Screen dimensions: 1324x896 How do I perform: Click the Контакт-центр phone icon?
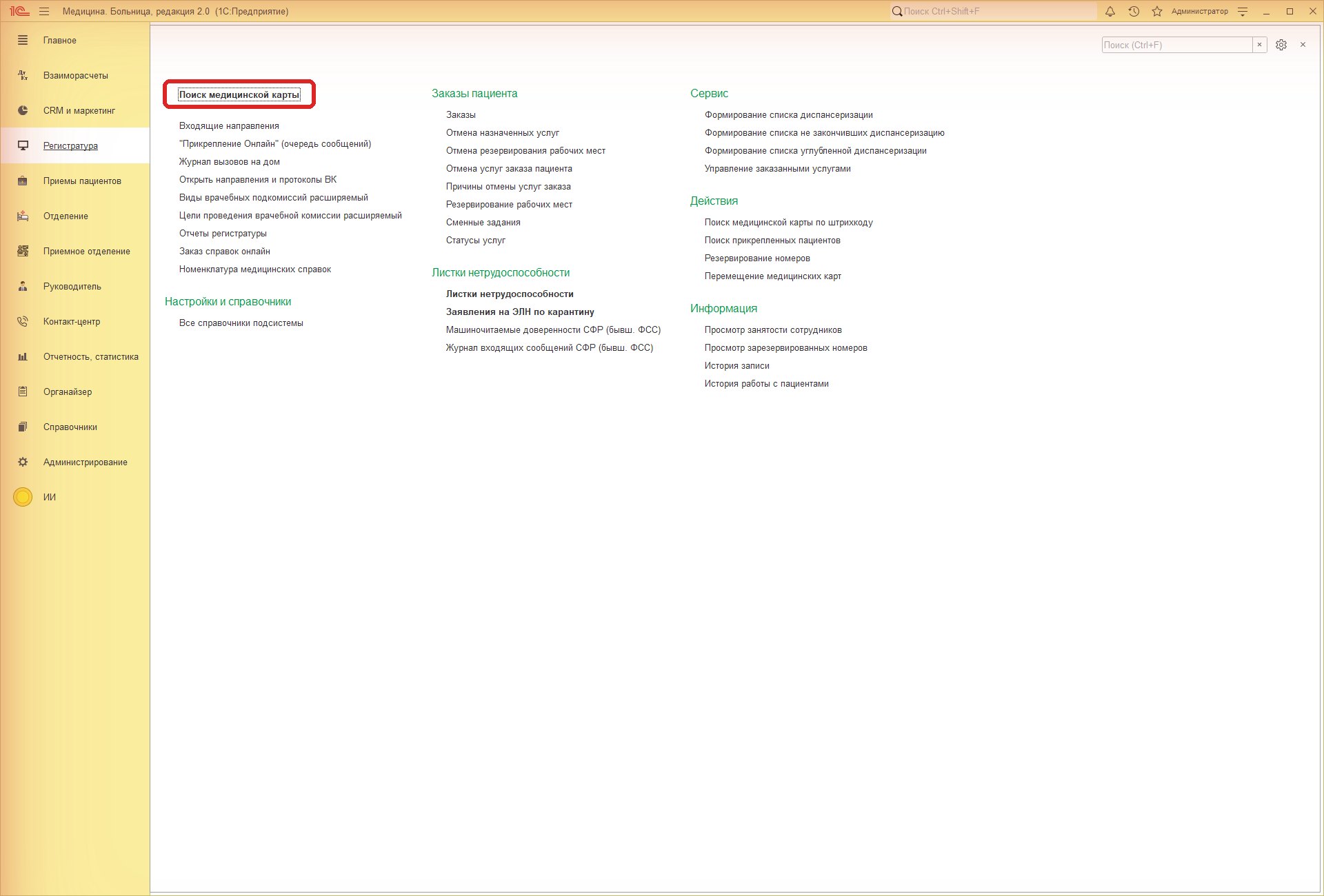[x=23, y=321]
